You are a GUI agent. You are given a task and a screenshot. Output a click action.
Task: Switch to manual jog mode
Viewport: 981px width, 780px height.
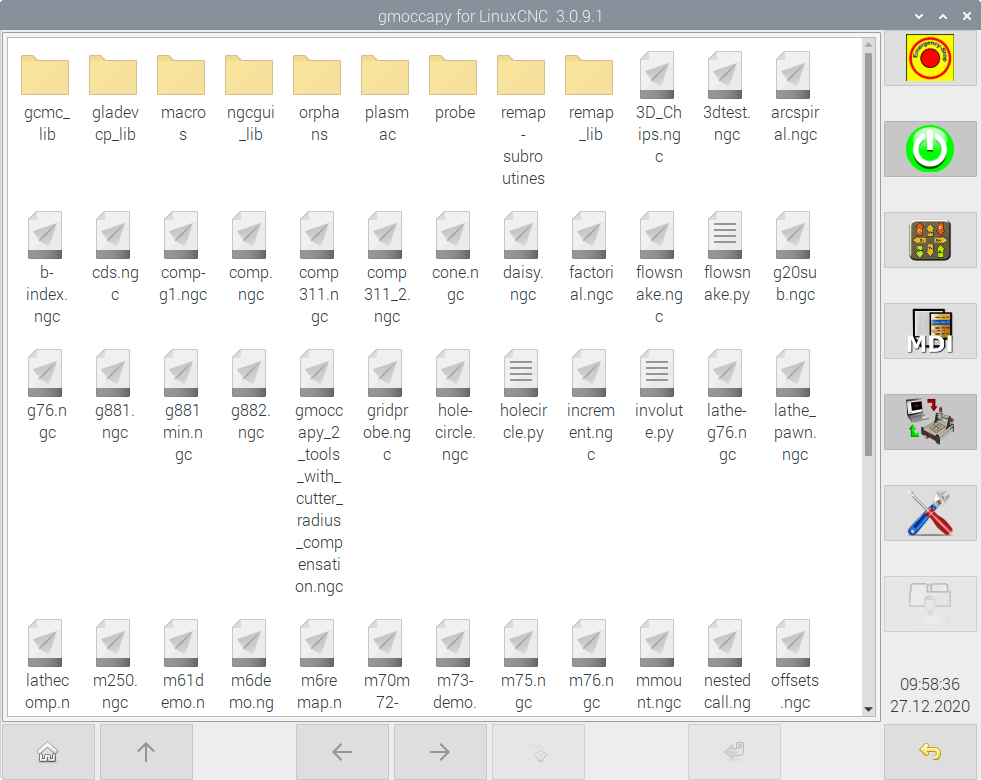click(929, 241)
